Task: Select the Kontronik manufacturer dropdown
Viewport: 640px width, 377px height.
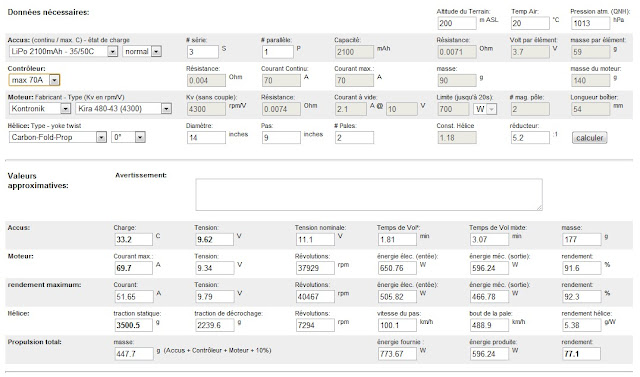Action: [40, 109]
